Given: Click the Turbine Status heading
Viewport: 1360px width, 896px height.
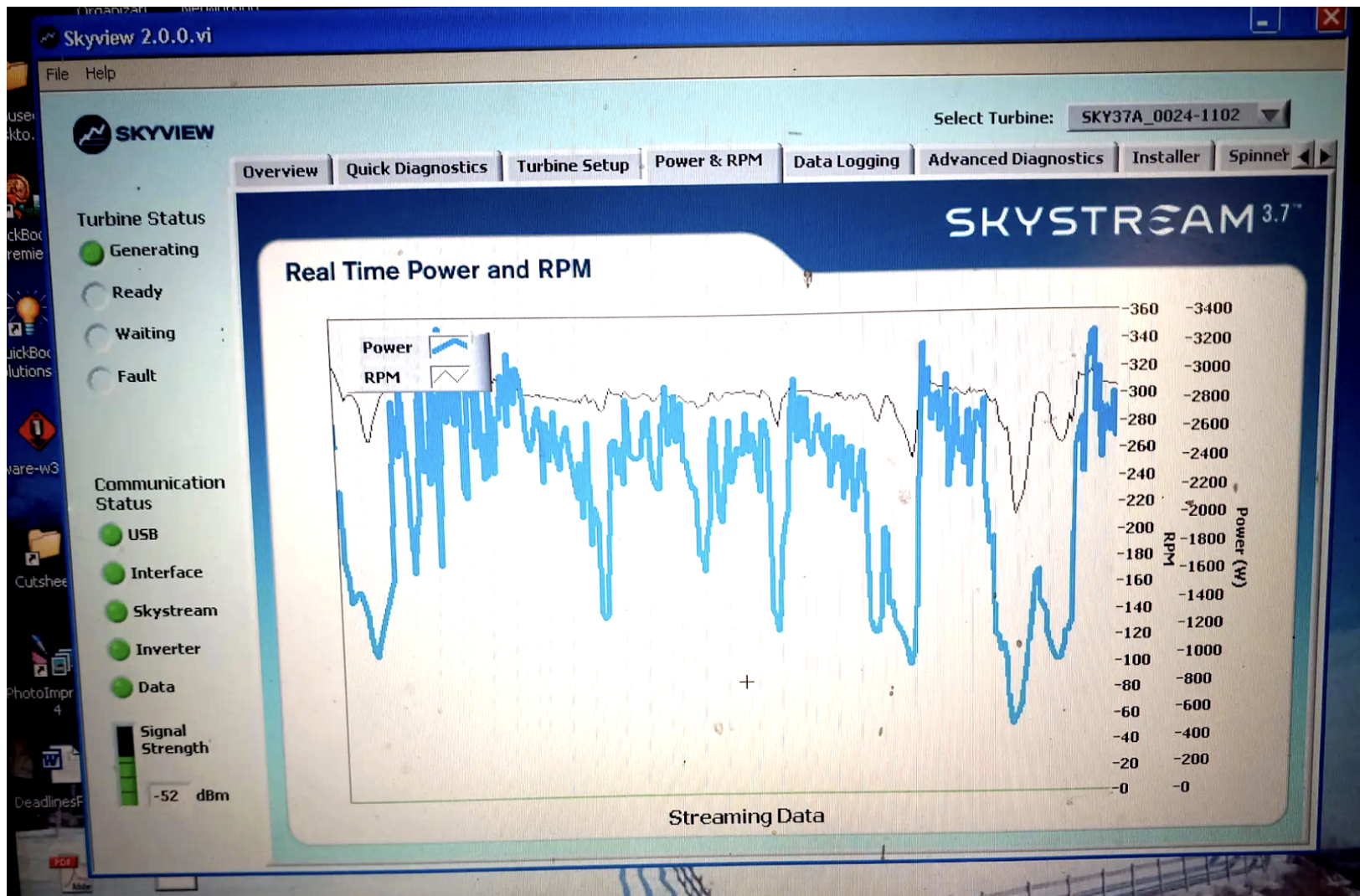Looking at the screenshot, I should [x=141, y=219].
